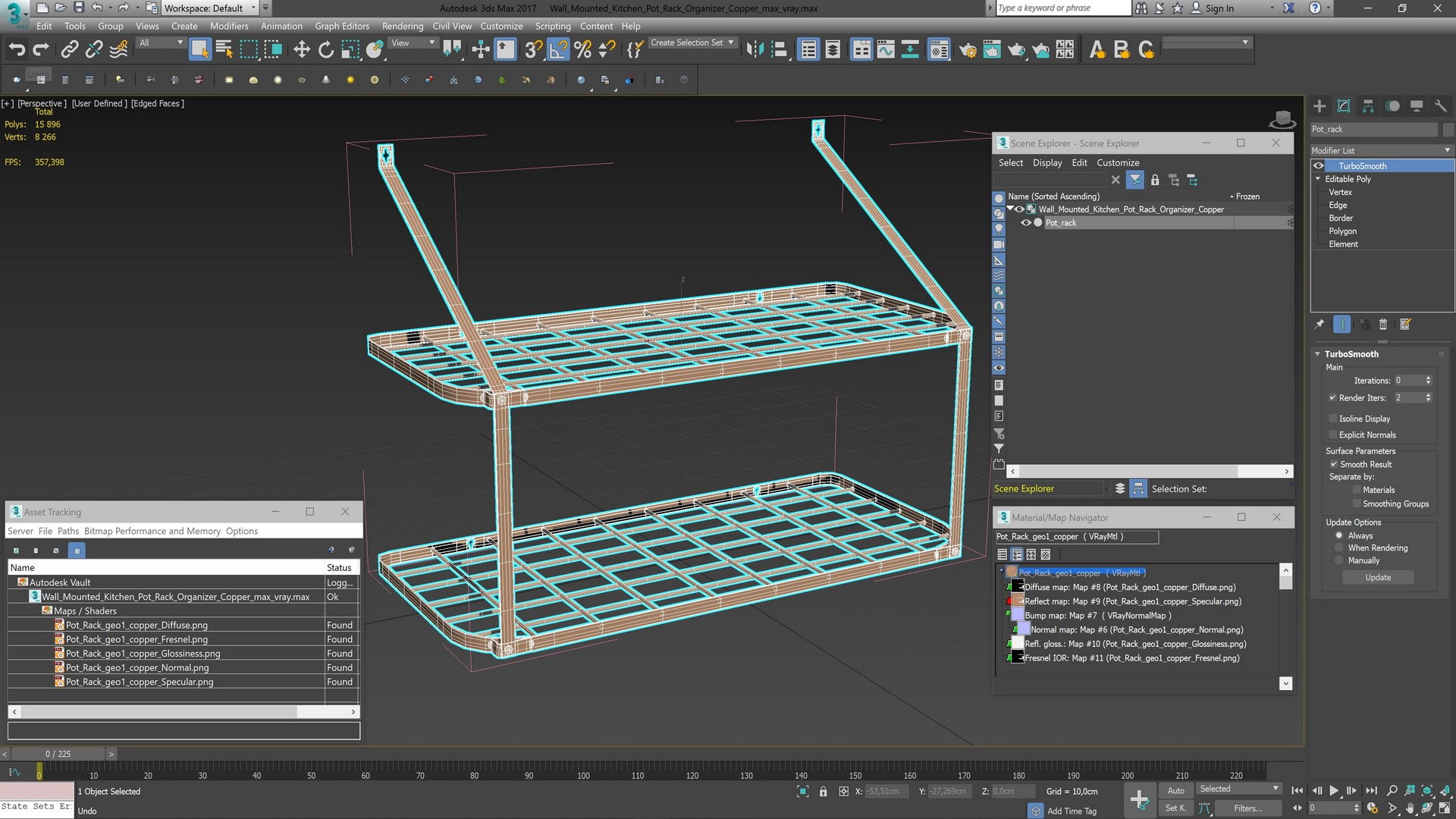This screenshot has width=1456, height=819.
Task: Enable Isoline Display checkbox
Action: (1333, 419)
